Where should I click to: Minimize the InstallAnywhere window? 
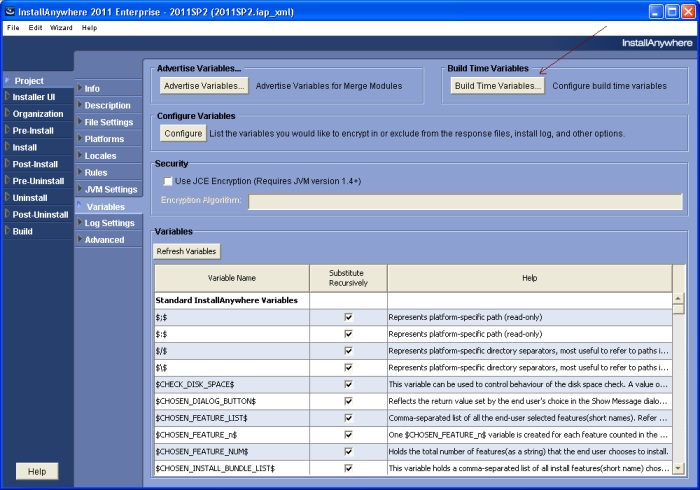click(x=656, y=12)
